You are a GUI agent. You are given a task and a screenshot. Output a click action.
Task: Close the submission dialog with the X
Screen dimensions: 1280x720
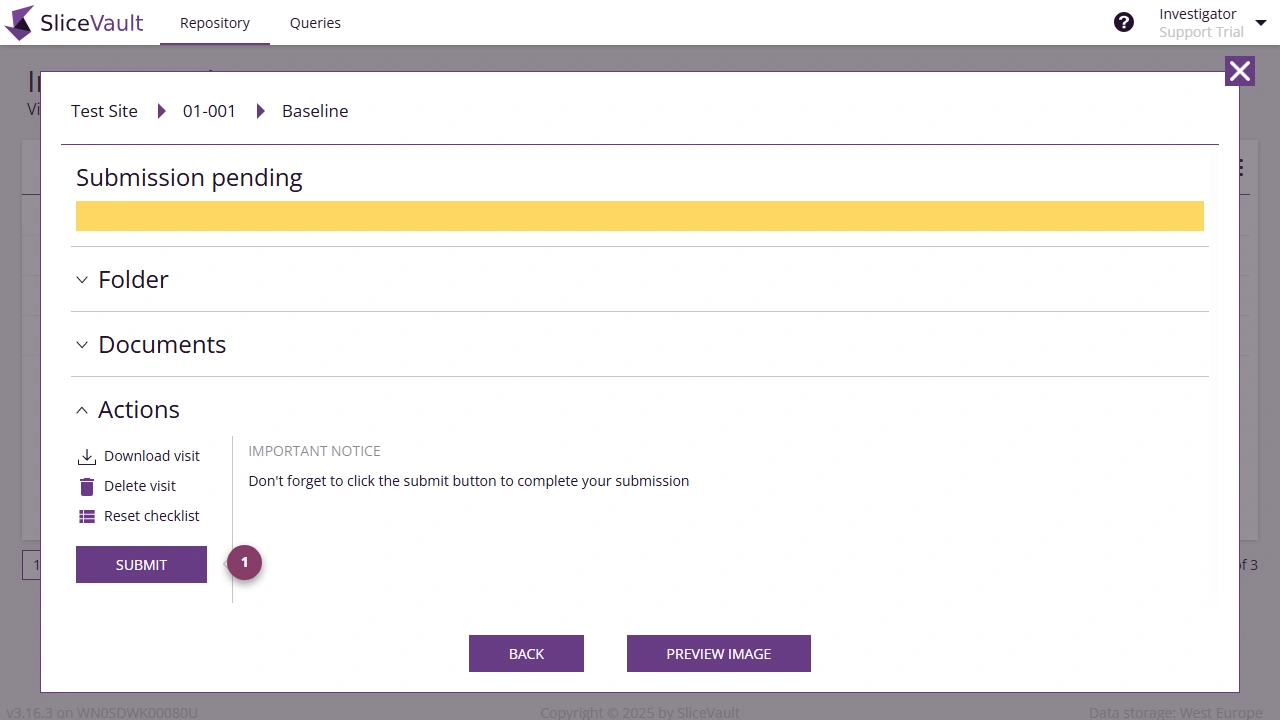coord(1239,71)
